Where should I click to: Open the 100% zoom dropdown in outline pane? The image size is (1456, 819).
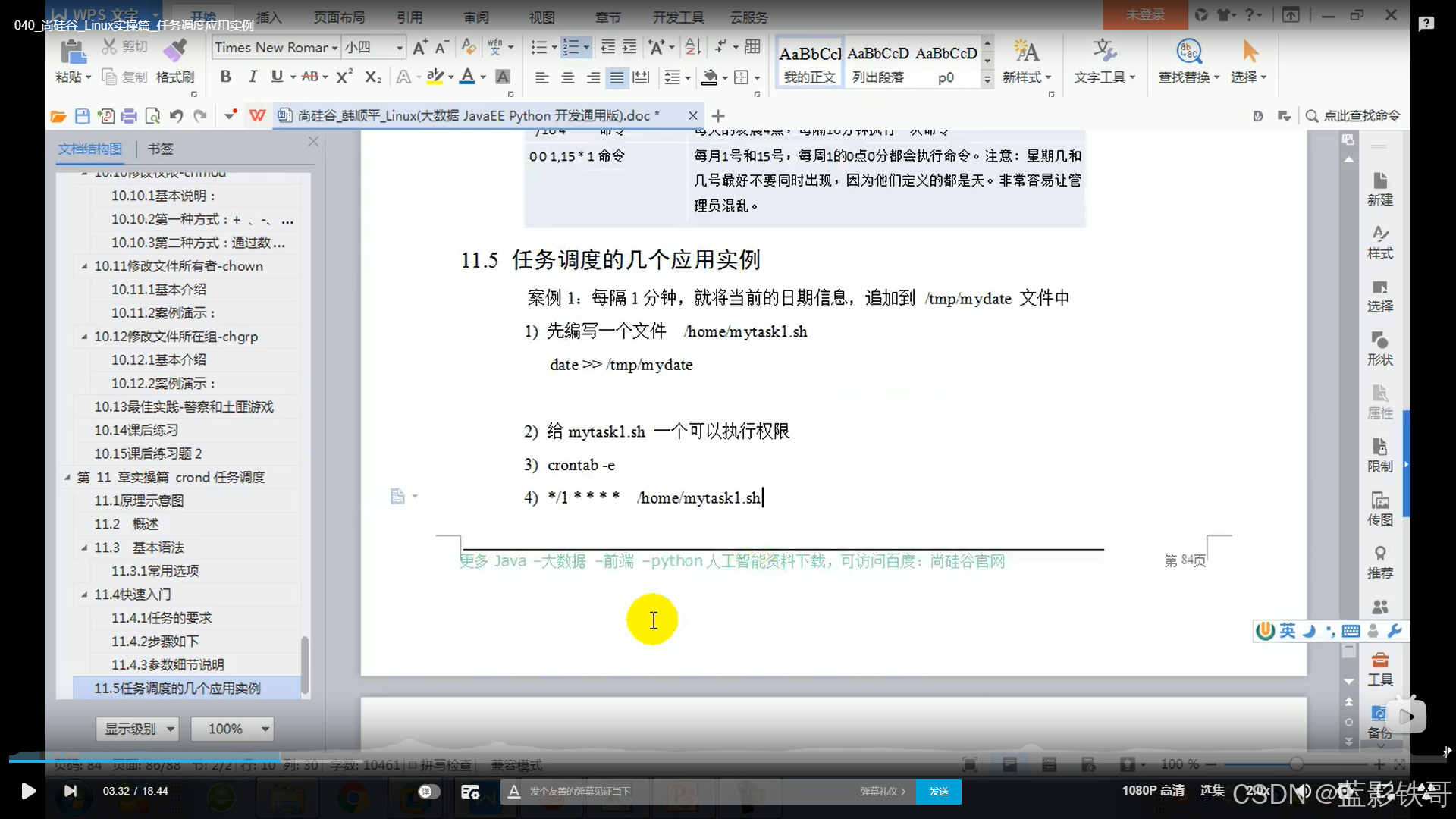231,729
